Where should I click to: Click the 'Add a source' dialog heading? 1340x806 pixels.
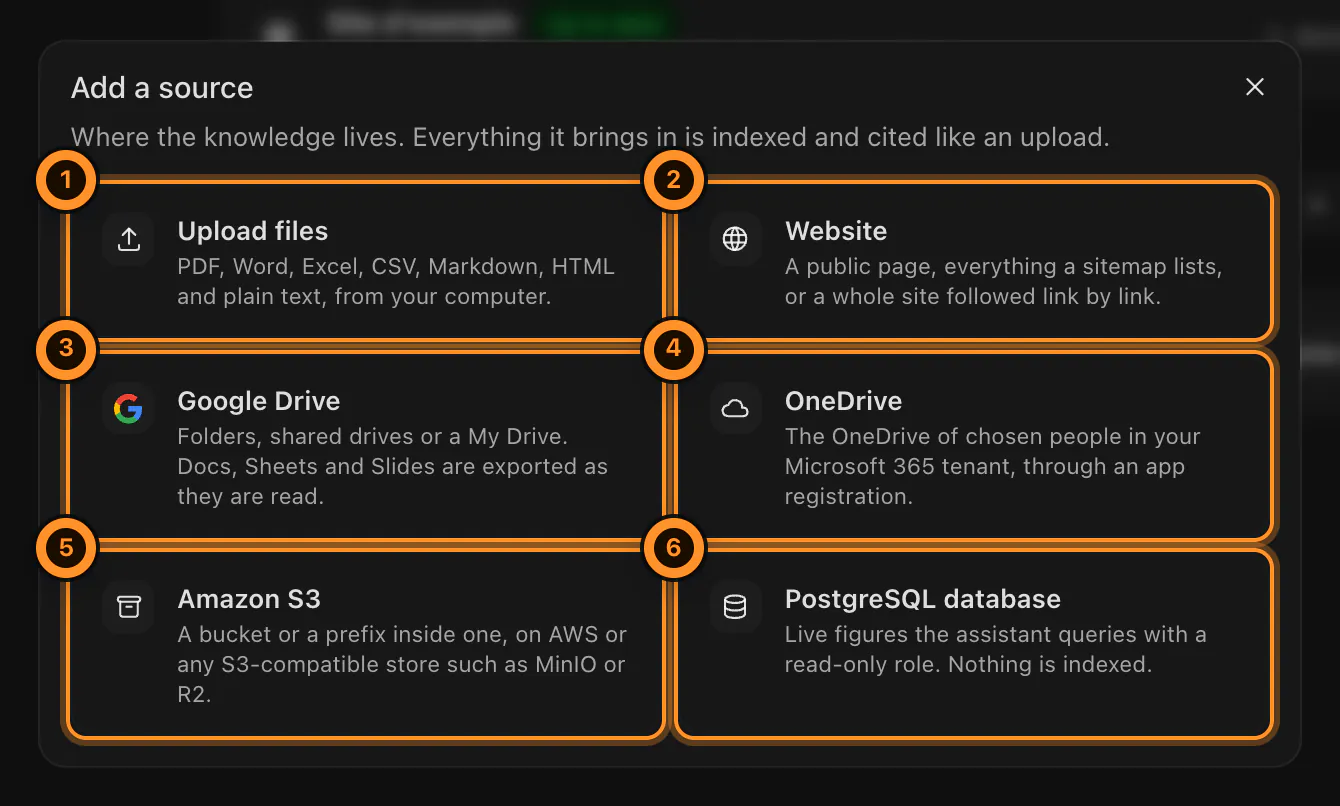(x=162, y=88)
